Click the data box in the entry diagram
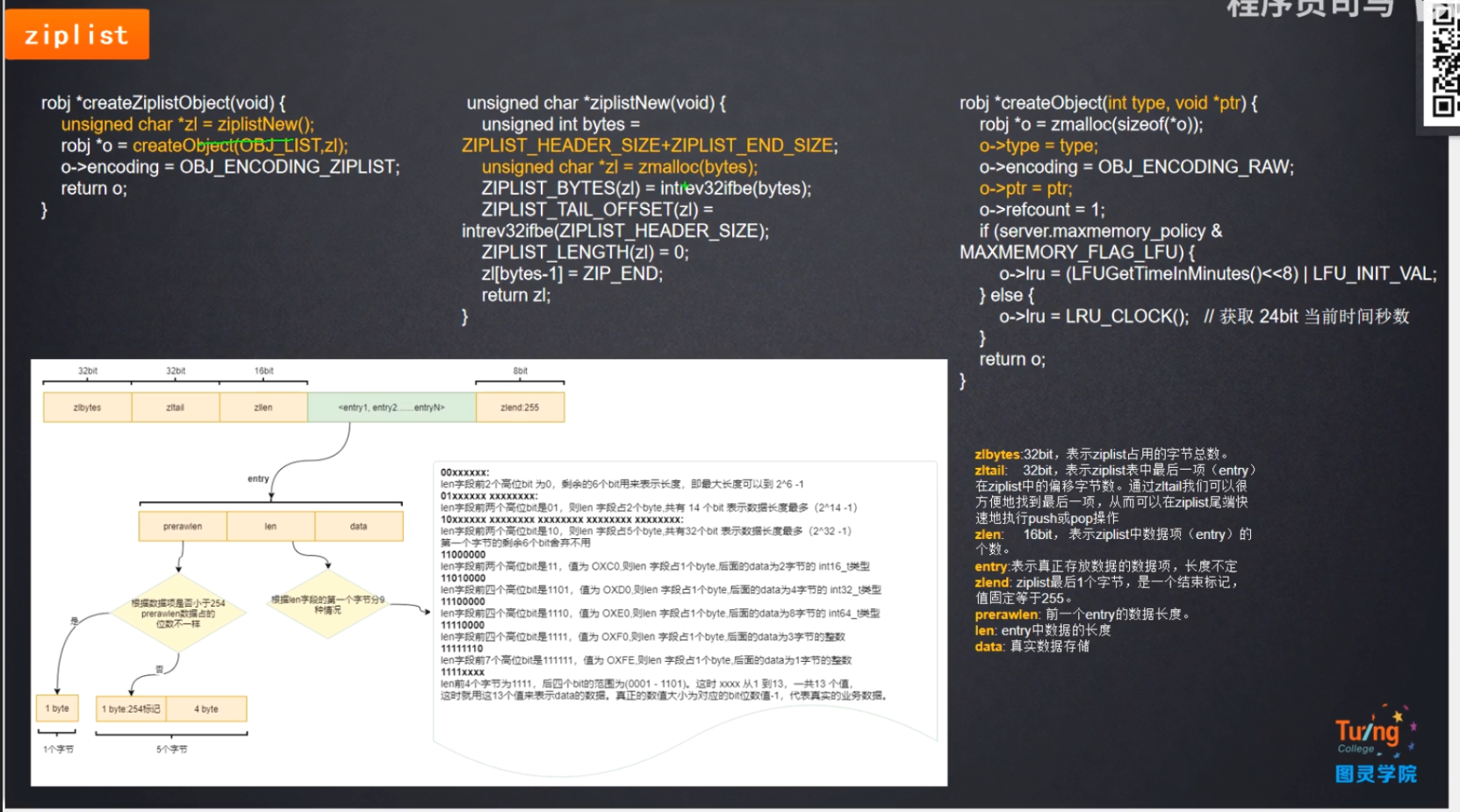The height and width of the screenshot is (812, 1460). pos(358,527)
